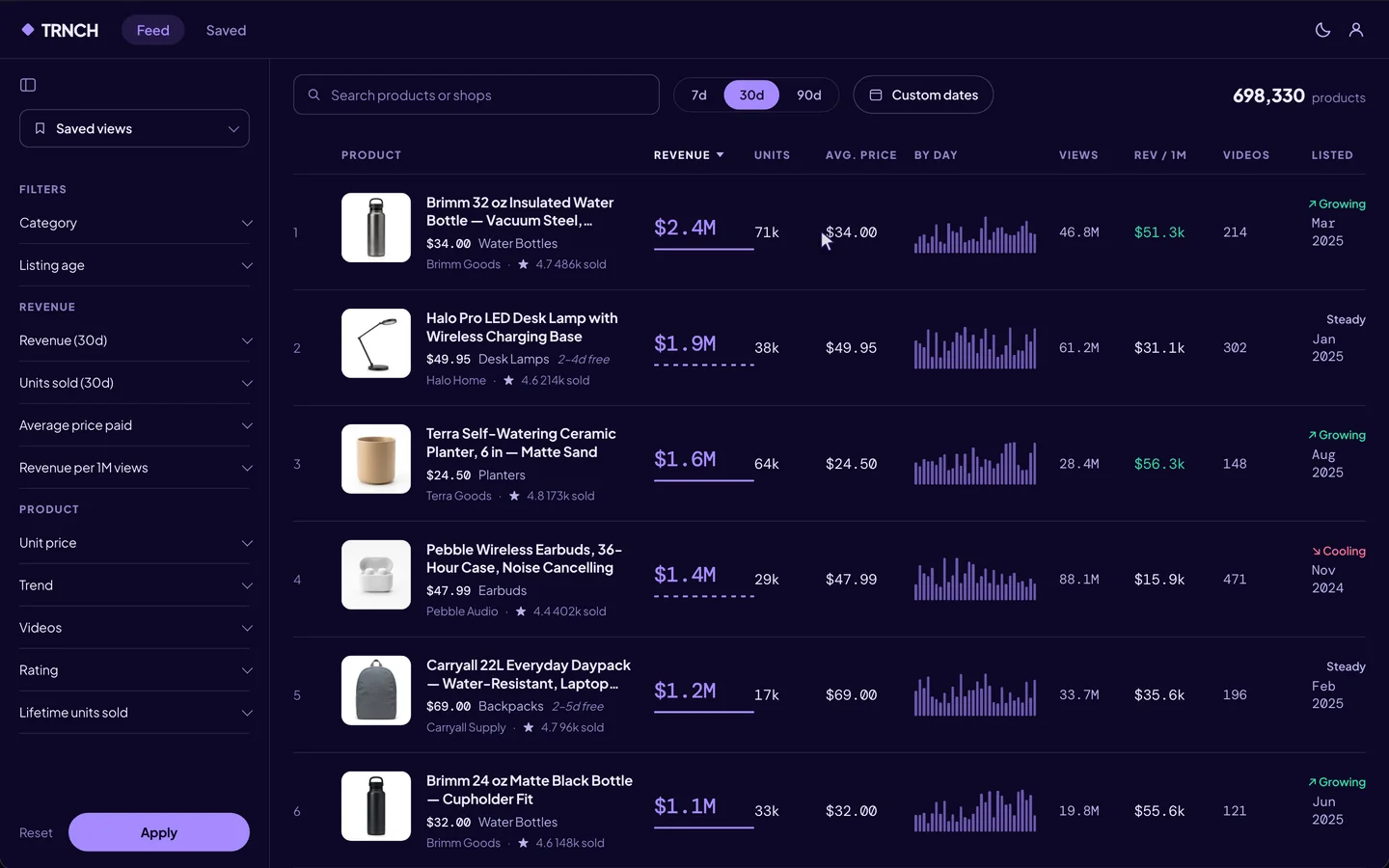Sort by Views column header
The width and height of the screenshot is (1389, 868).
tap(1078, 154)
